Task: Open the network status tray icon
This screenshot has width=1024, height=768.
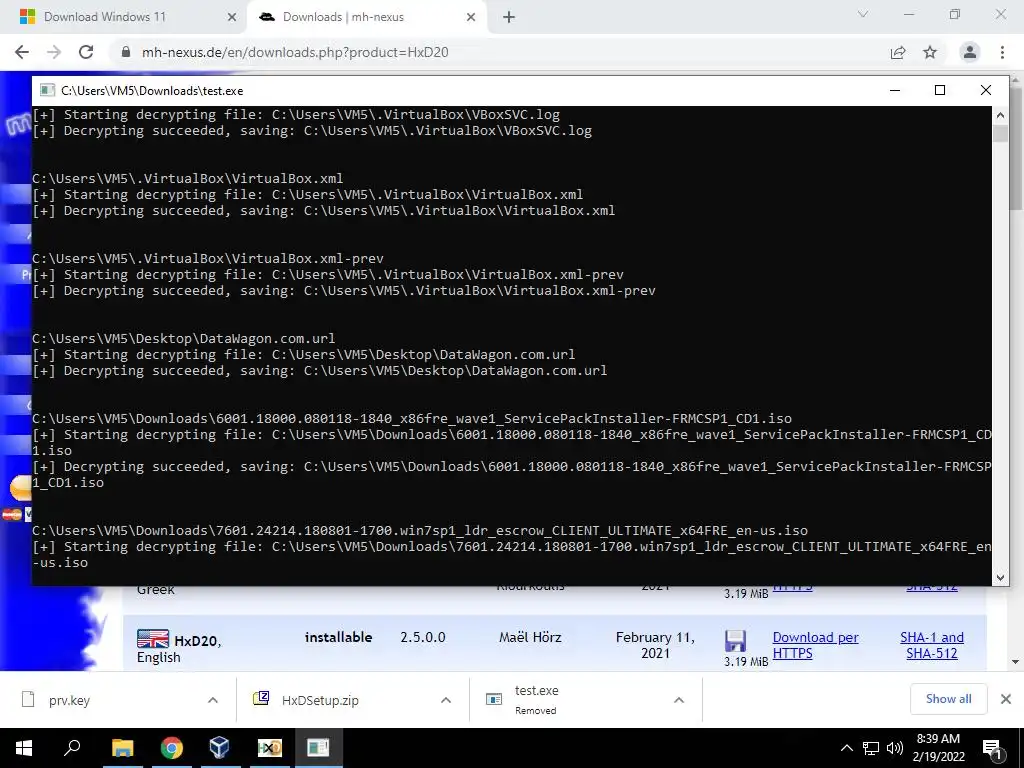Action: pos(871,748)
